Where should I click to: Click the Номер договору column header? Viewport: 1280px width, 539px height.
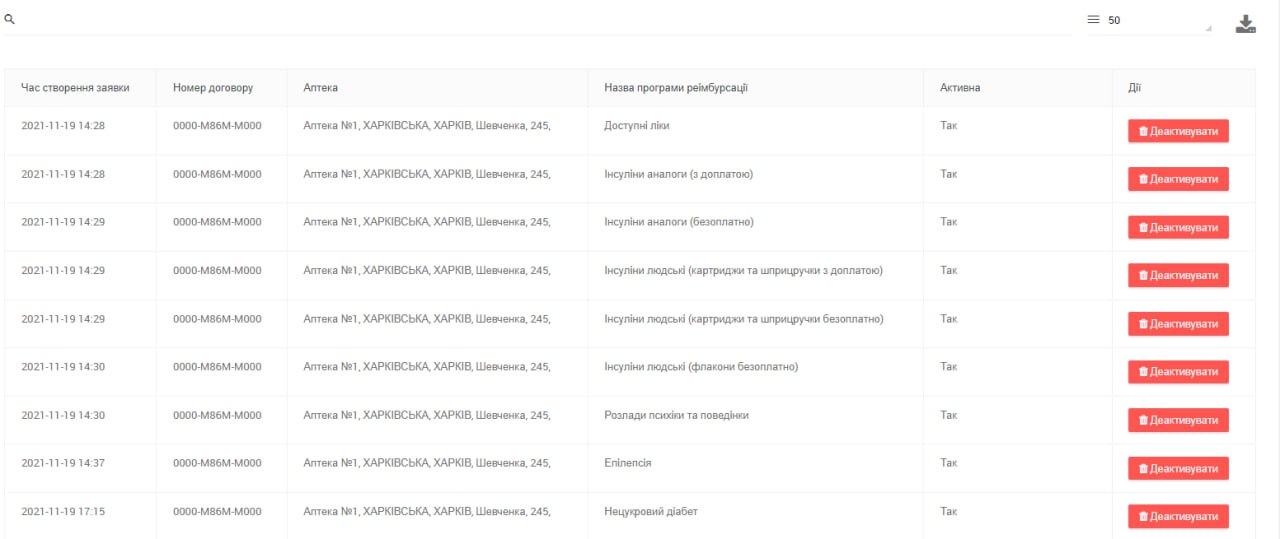coord(213,88)
